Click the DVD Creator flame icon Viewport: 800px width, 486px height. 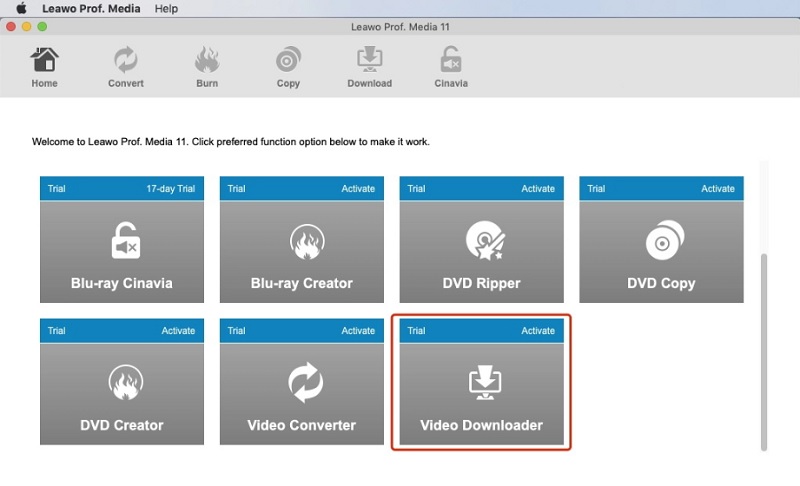click(126, 382)
